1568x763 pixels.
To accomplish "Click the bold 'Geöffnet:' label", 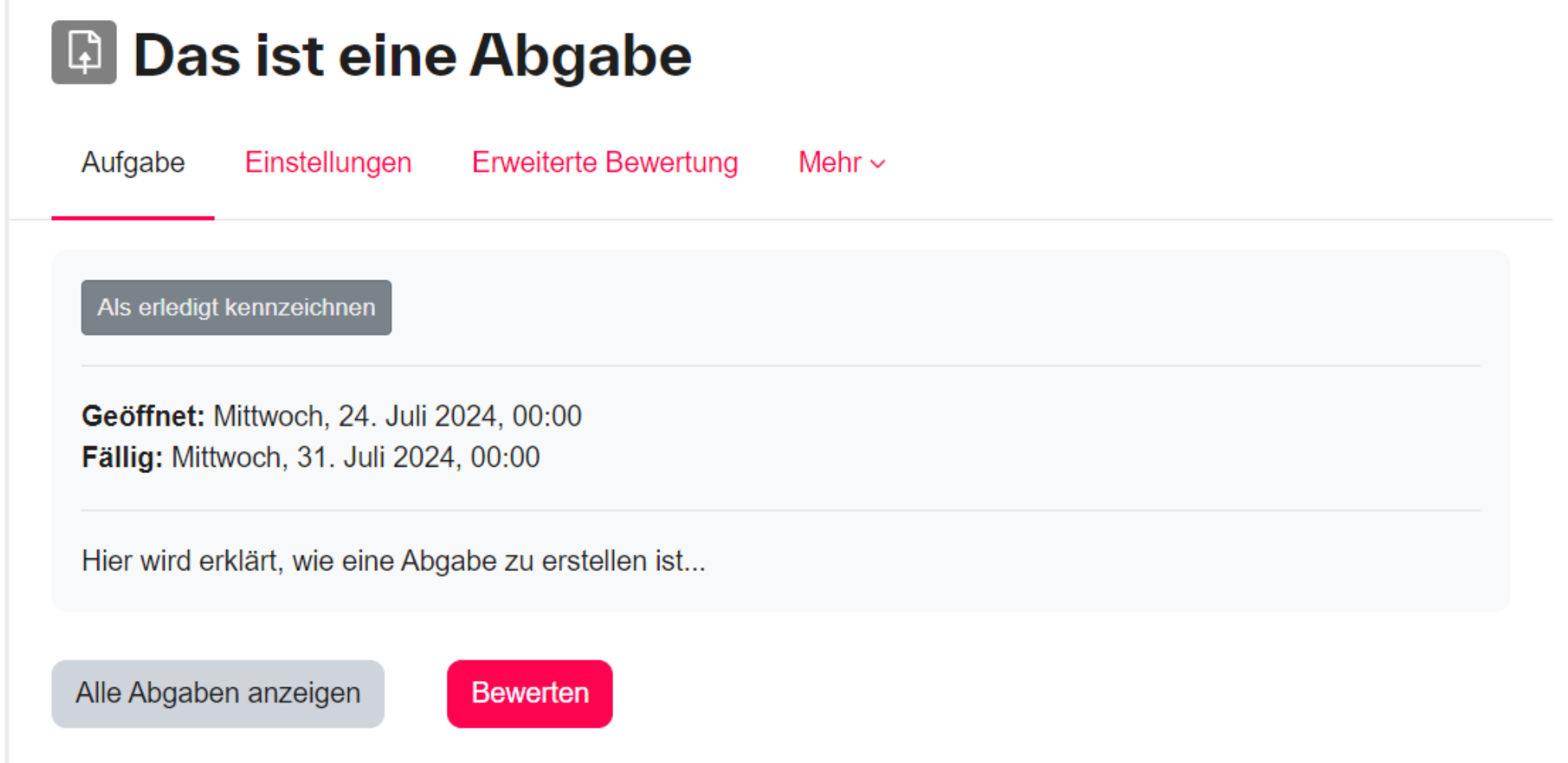I will click(143, 416).
